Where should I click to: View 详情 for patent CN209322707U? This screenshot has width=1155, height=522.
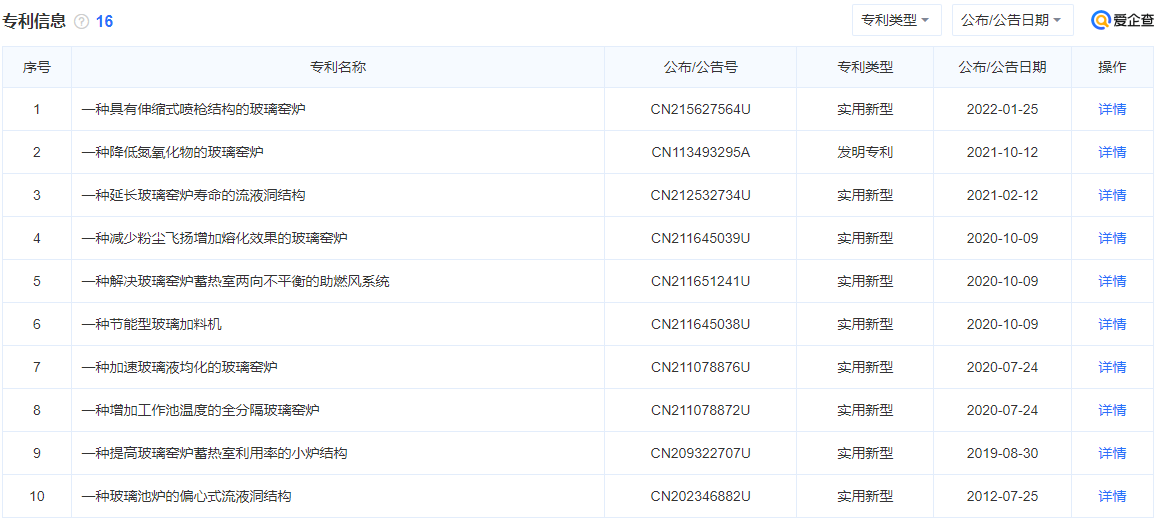point(1111,453)
